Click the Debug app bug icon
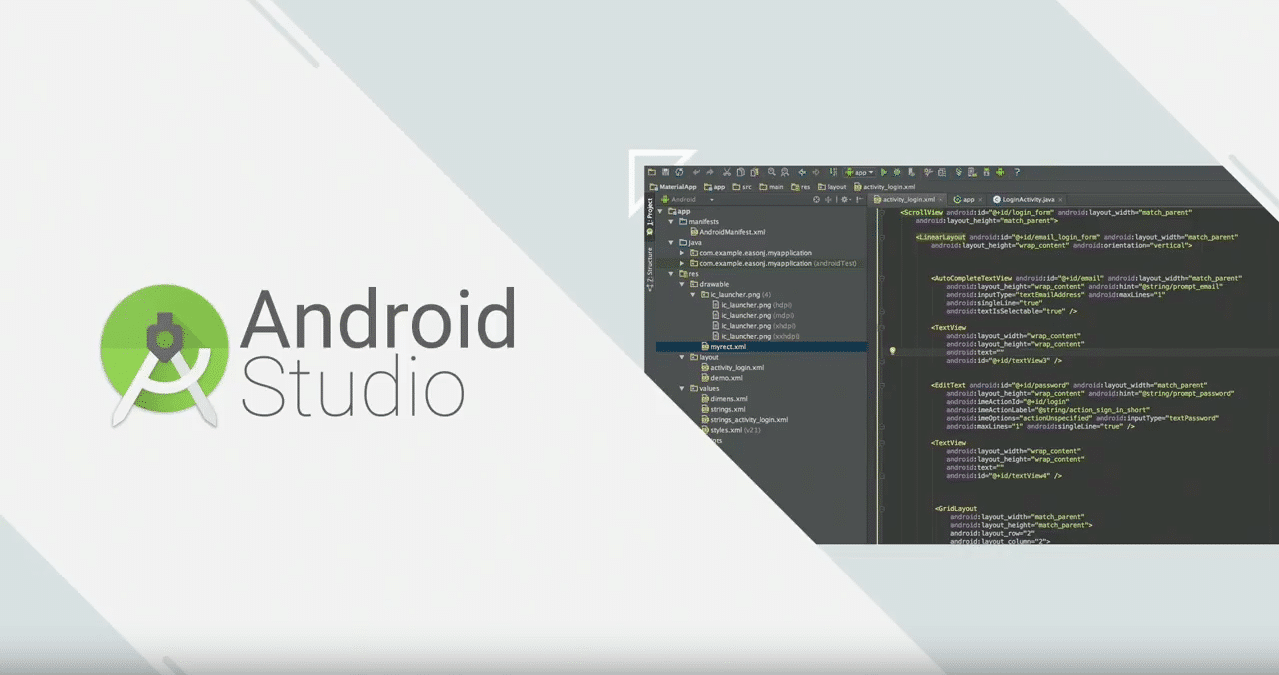 tap(897, 172)
